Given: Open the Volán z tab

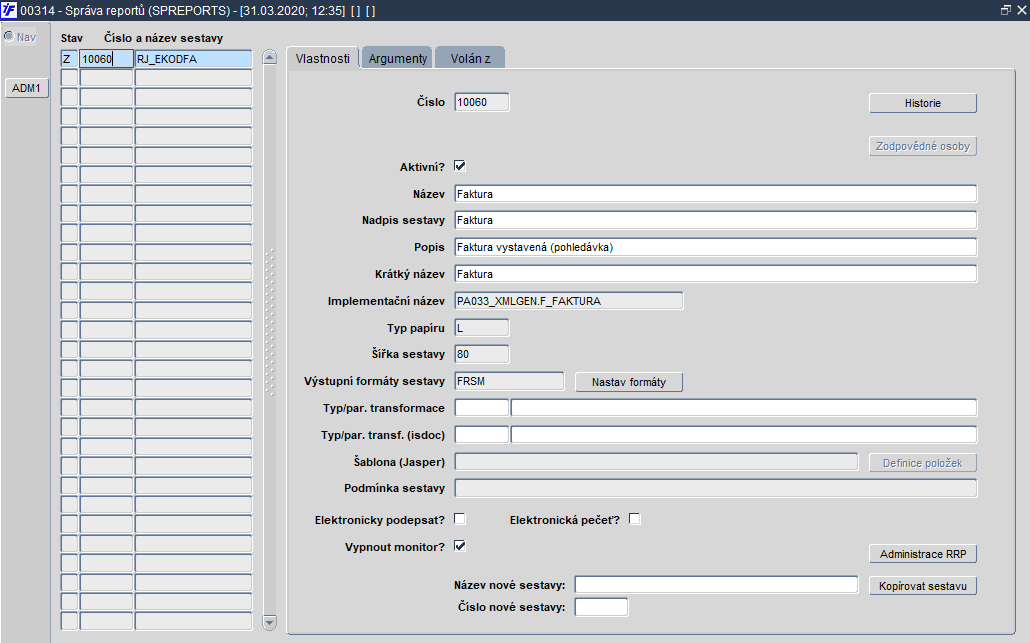Looking at the screenshot, I should pos(470,58).
